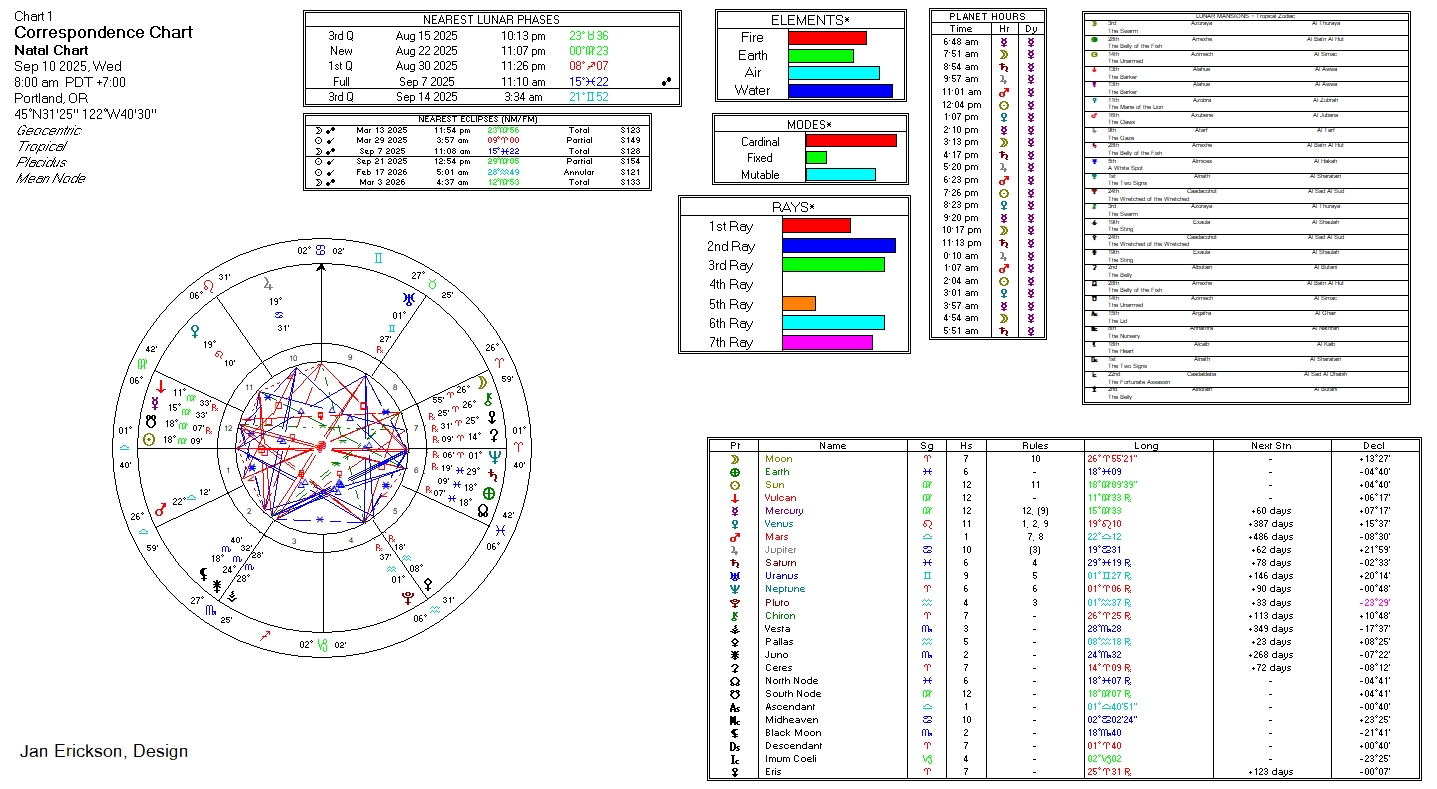Image resolution: width=1437 pixels, height=789 pixels.
Task: Click the Sun glyph on the chart wheel
Action: (x=150, y=439)
